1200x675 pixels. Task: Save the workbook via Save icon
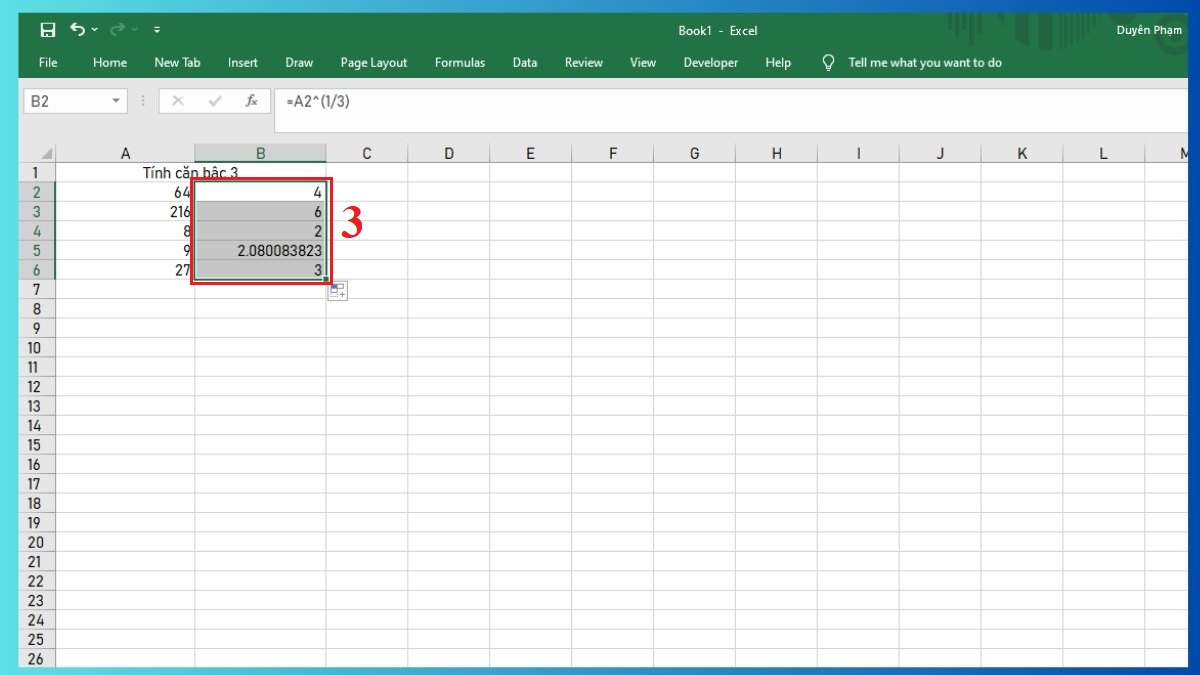(x=47, y=29)
